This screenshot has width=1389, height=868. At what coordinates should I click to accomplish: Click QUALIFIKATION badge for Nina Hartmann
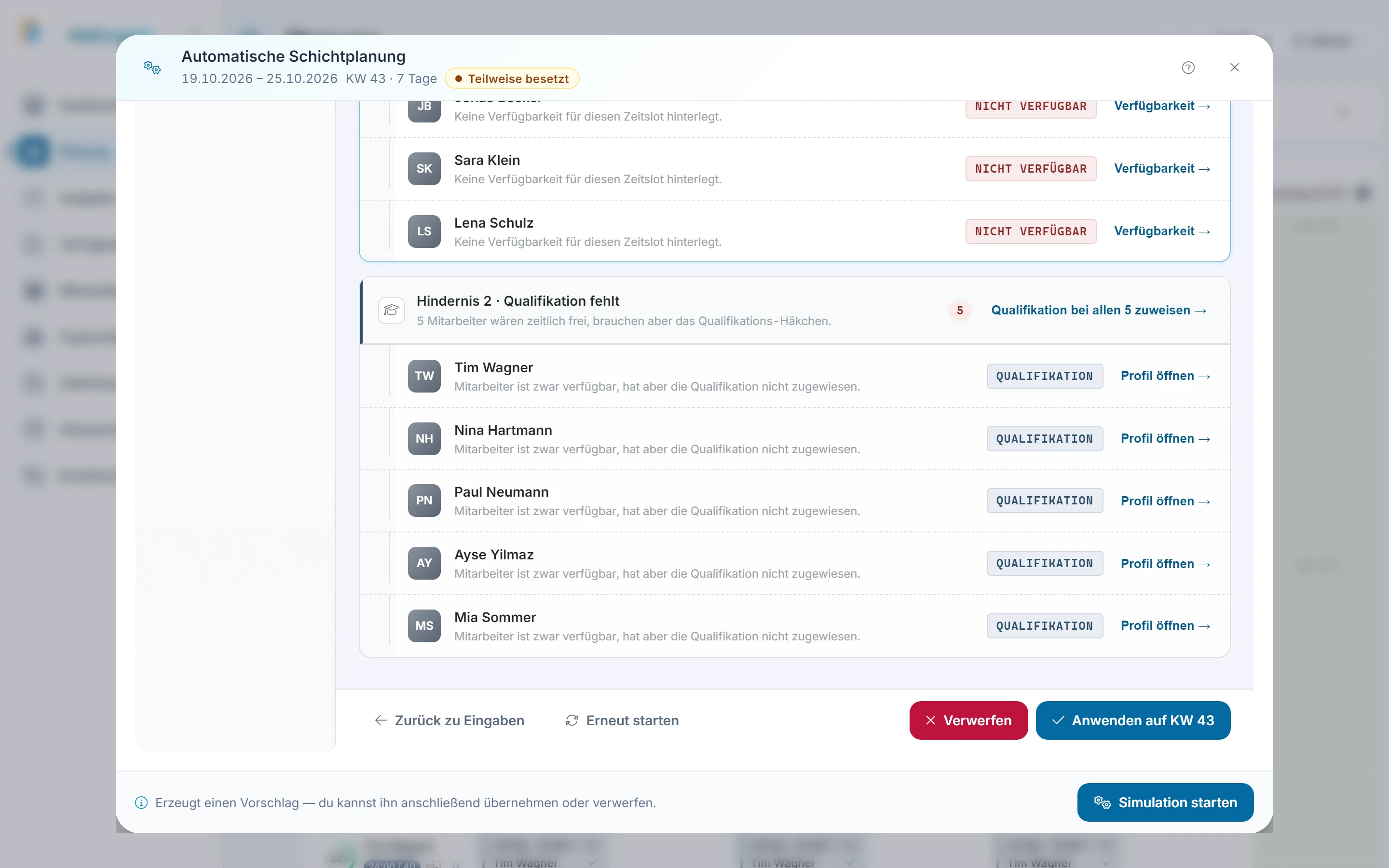(1045, 439)
